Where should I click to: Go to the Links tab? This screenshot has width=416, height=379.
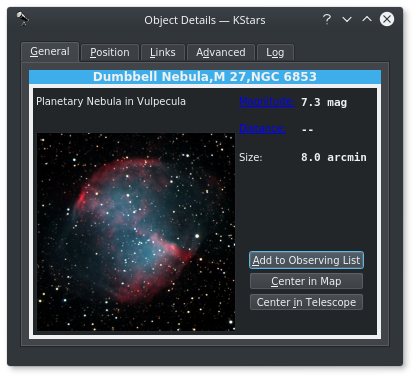163,52
